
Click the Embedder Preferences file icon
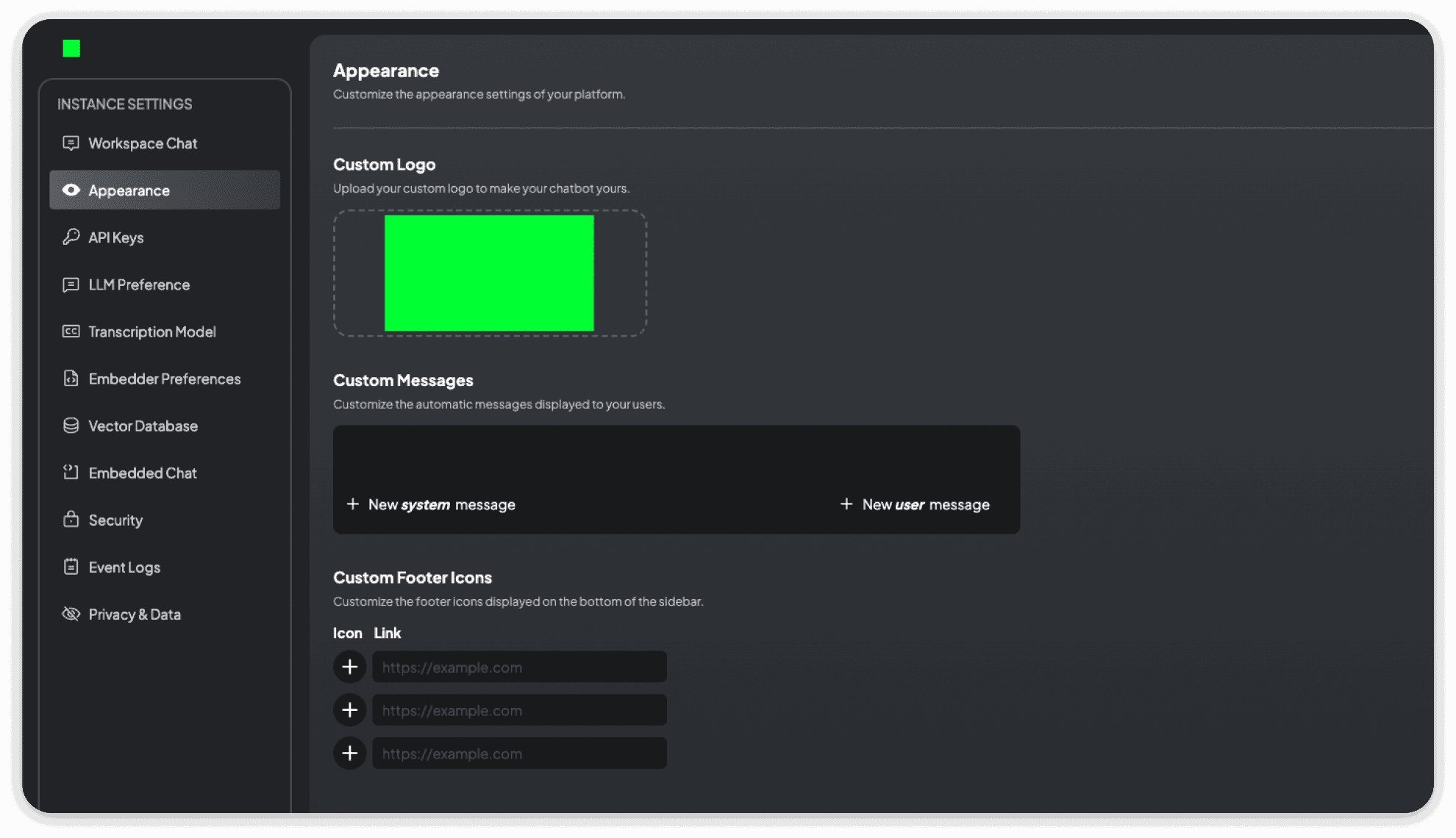click(x=71, y=378)
